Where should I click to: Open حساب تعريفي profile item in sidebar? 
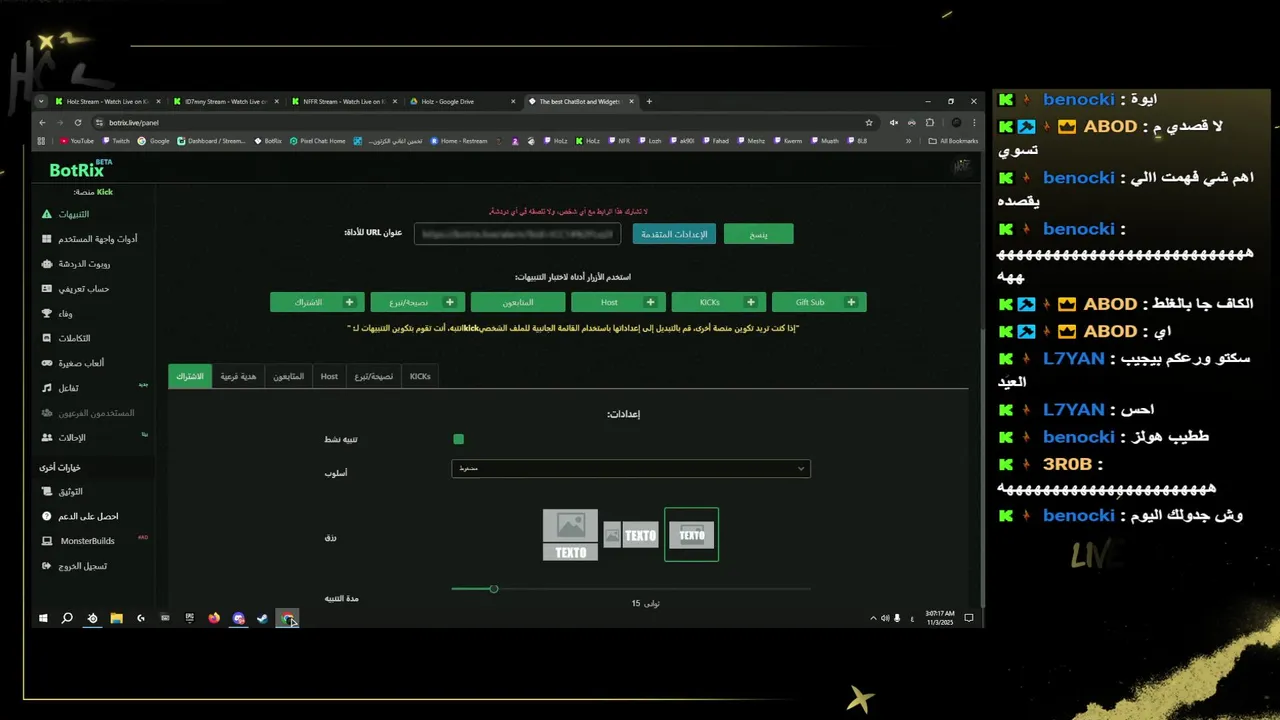click(75, 289)
